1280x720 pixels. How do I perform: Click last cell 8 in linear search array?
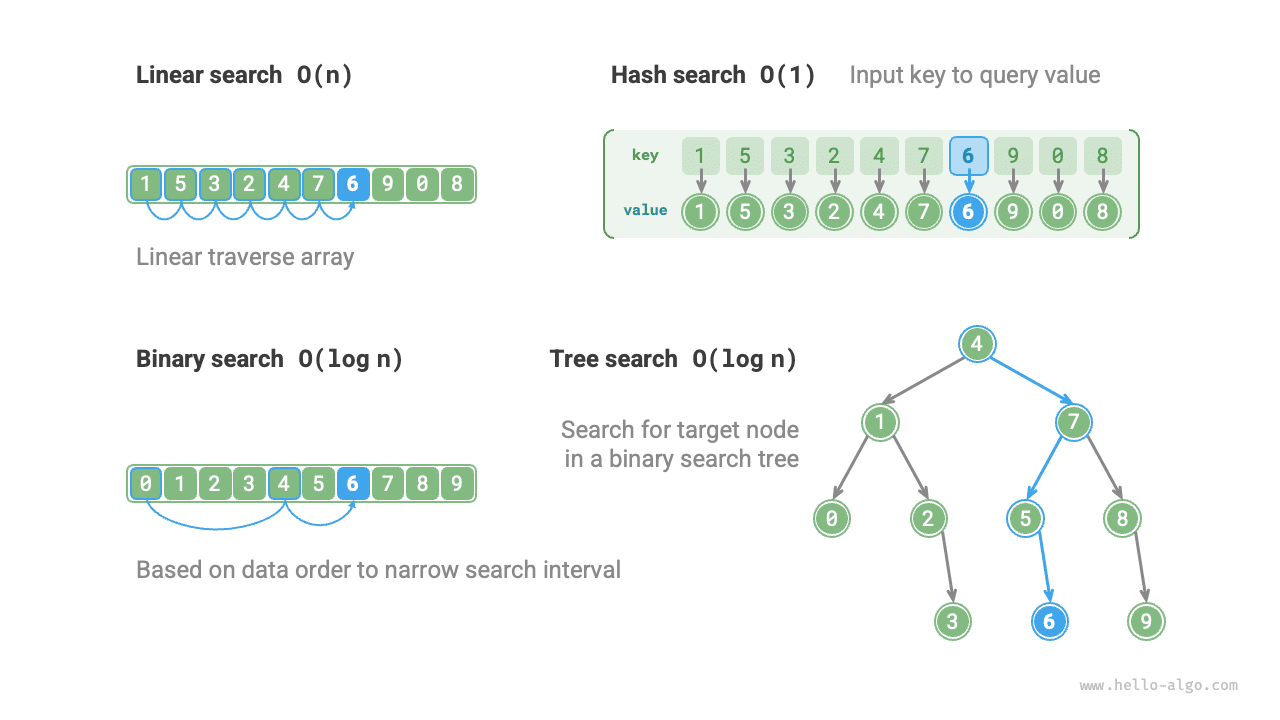click(x=456, y=184)
